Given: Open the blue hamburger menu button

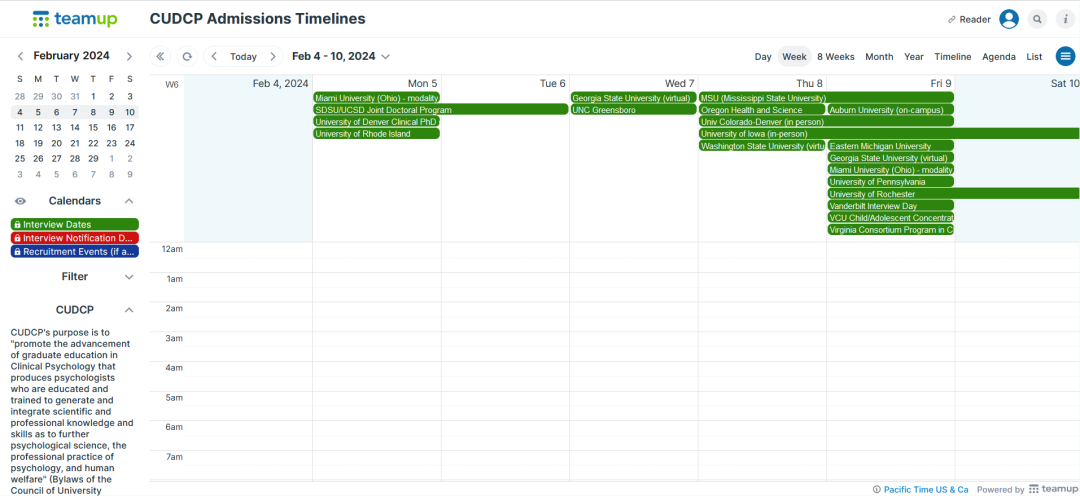Looking at the screenshot, I should click(x=1065, y=57).
